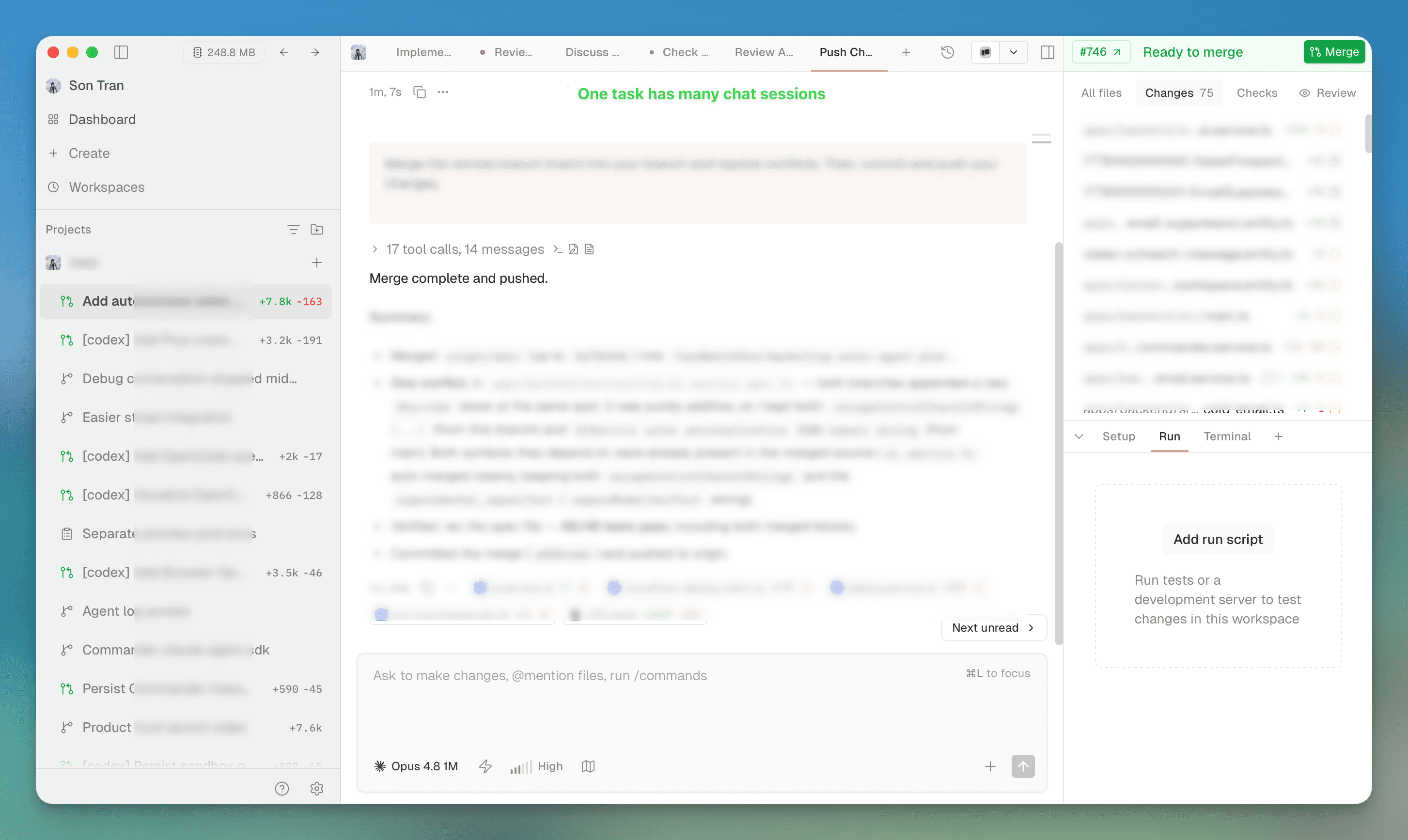Image resolution: width=1408 pixels, height=840 pixels.
Task: Open the chat history clock icon
Action: click(947, 52)
